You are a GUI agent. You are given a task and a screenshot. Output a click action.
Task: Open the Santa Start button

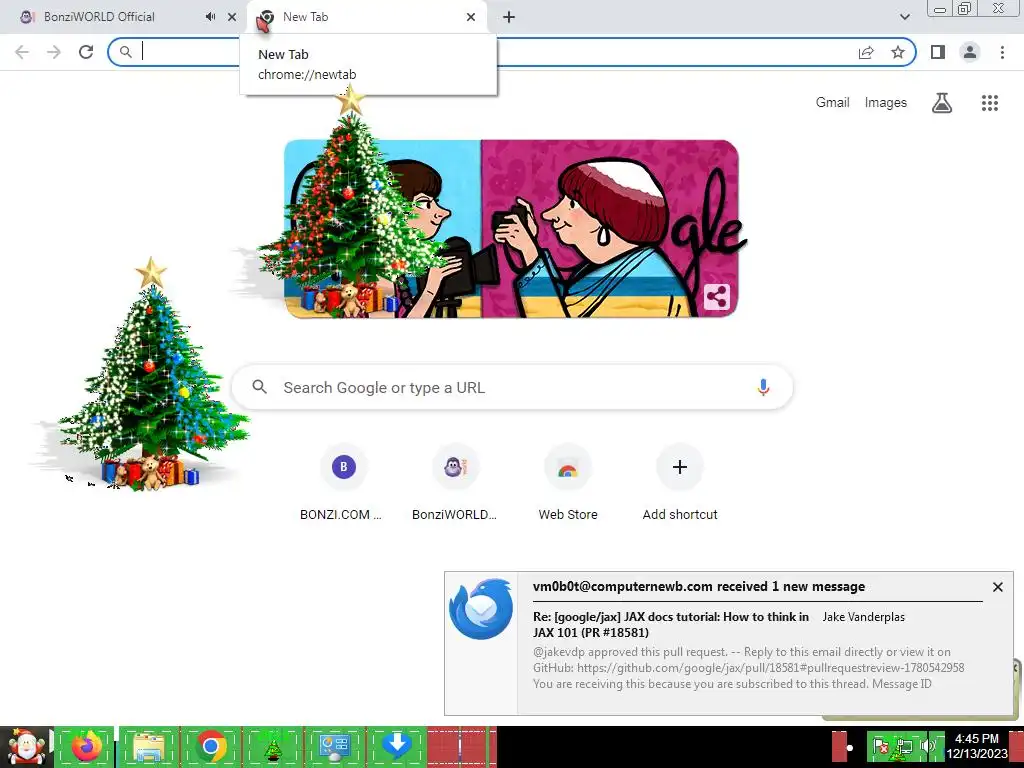pos(26,747)
